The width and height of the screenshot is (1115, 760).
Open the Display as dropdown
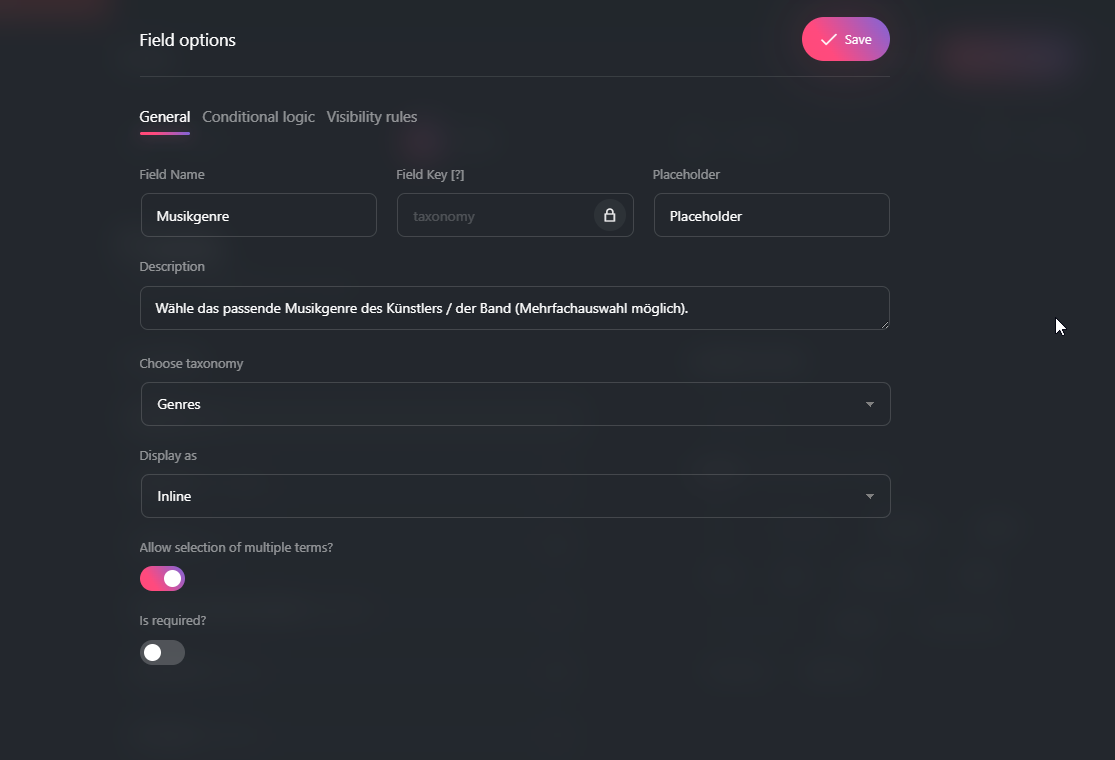pos(515,496)
